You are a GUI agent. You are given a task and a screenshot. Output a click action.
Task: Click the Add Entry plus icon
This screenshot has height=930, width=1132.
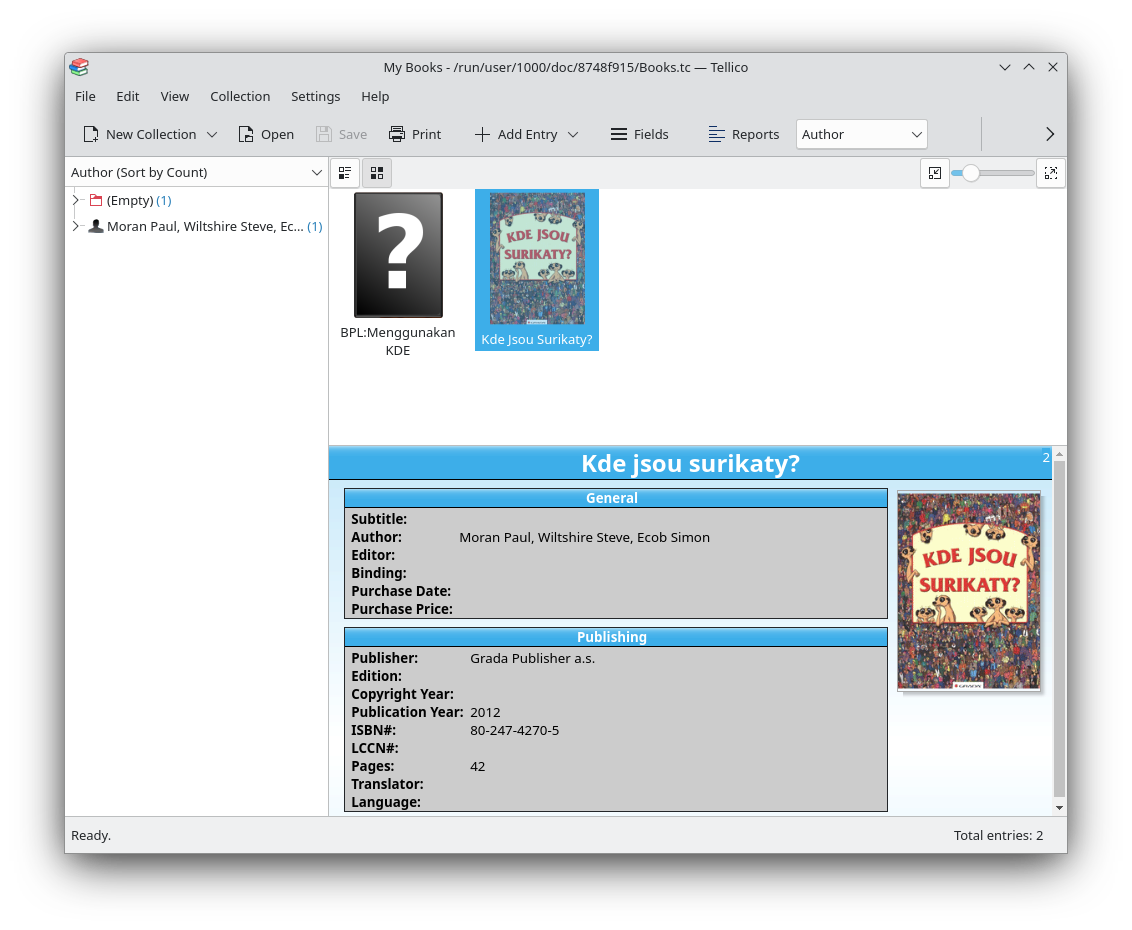482,134
